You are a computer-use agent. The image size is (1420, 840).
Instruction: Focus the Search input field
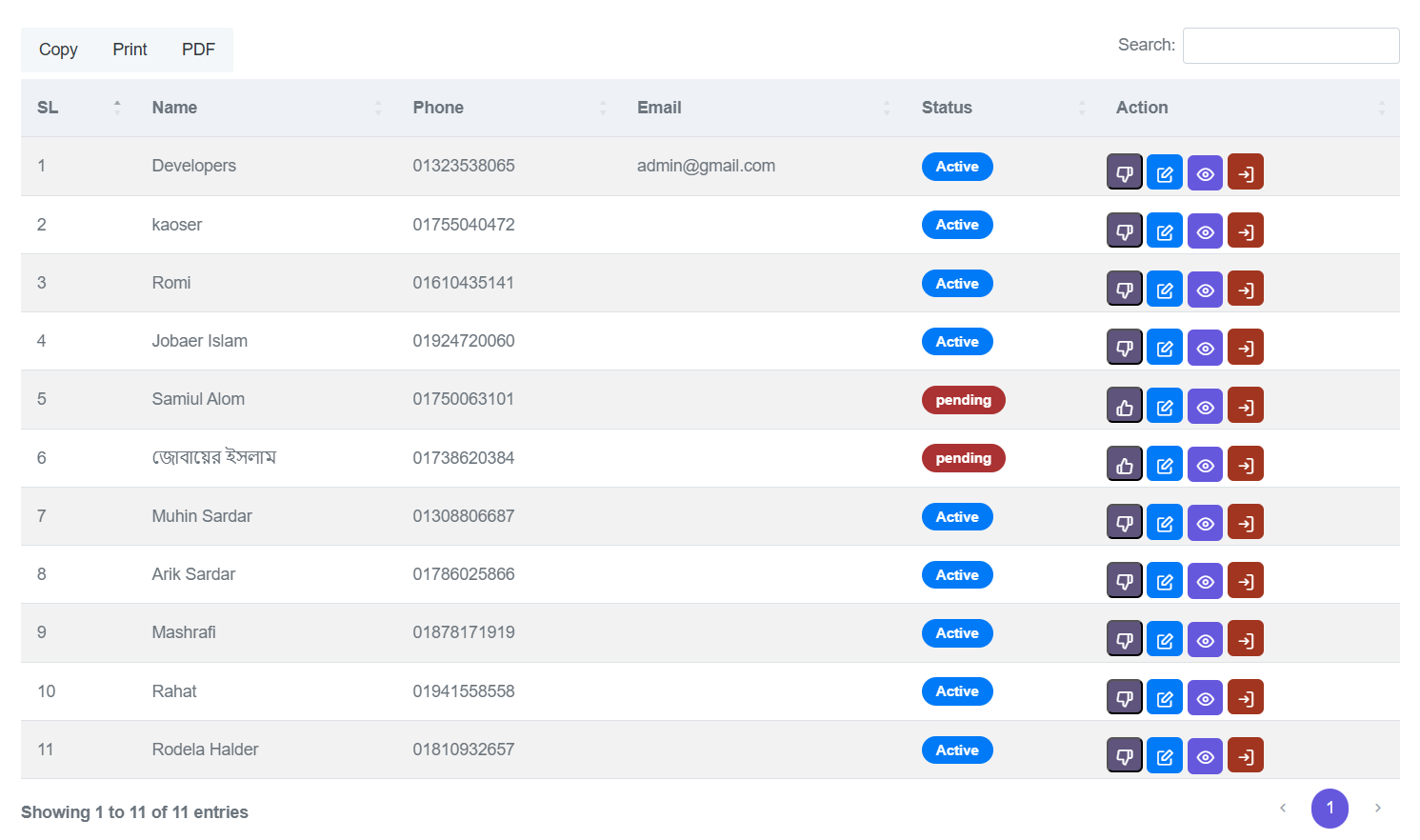click(1290, 46)
